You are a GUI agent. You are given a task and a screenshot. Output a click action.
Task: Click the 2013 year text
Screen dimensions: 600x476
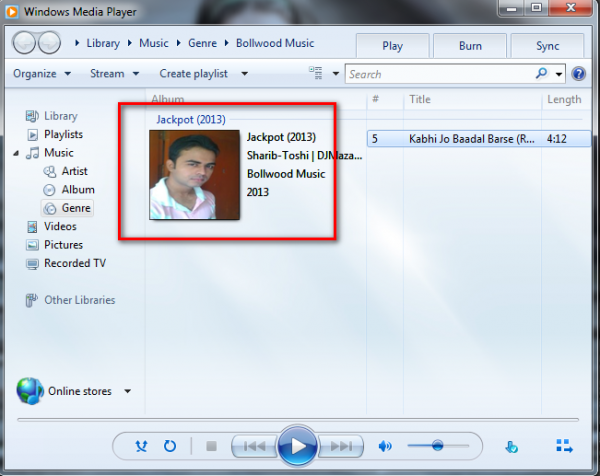tap(258, 192)
